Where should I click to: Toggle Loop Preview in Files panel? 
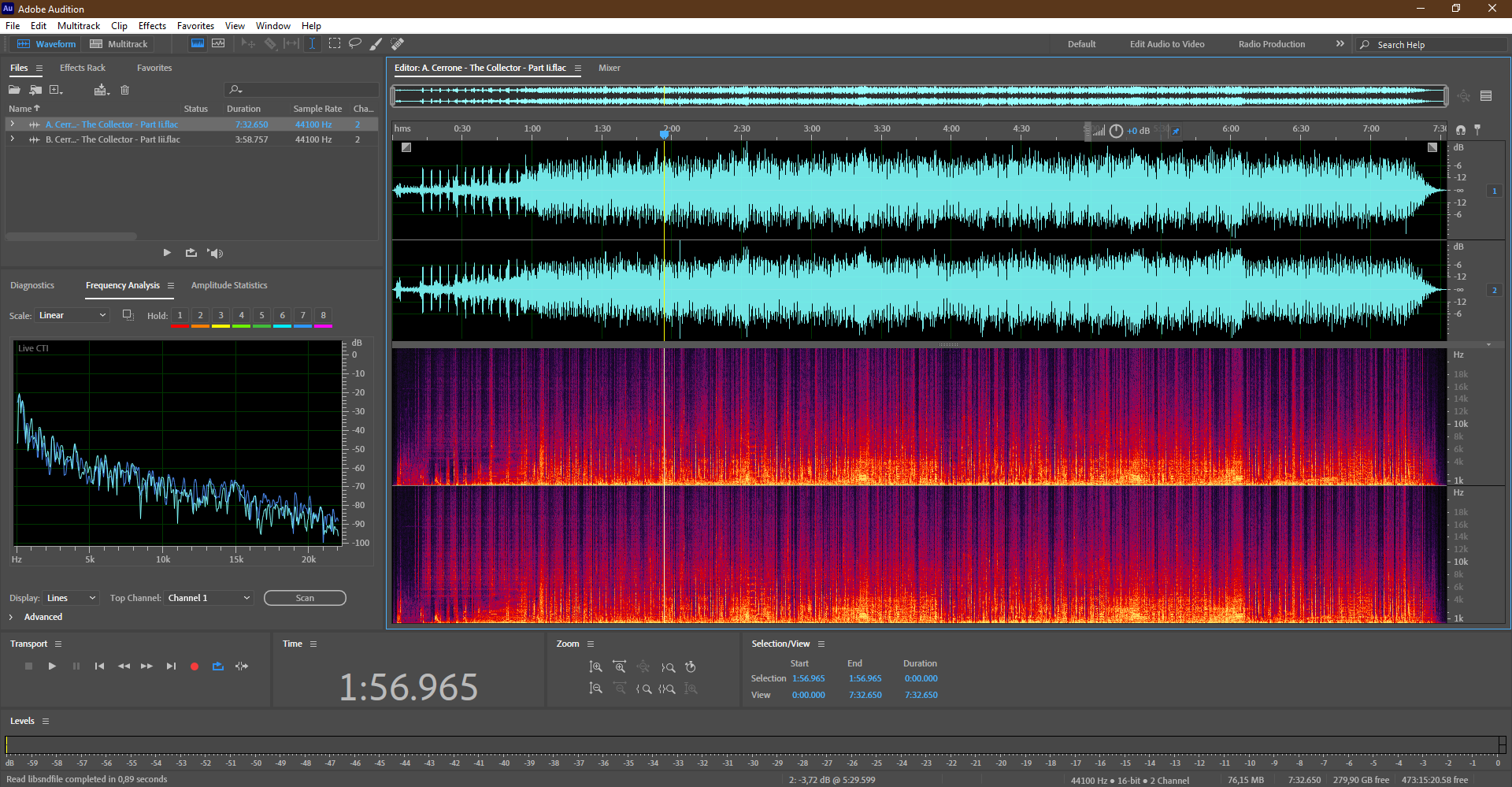click(x=191, y=253)
